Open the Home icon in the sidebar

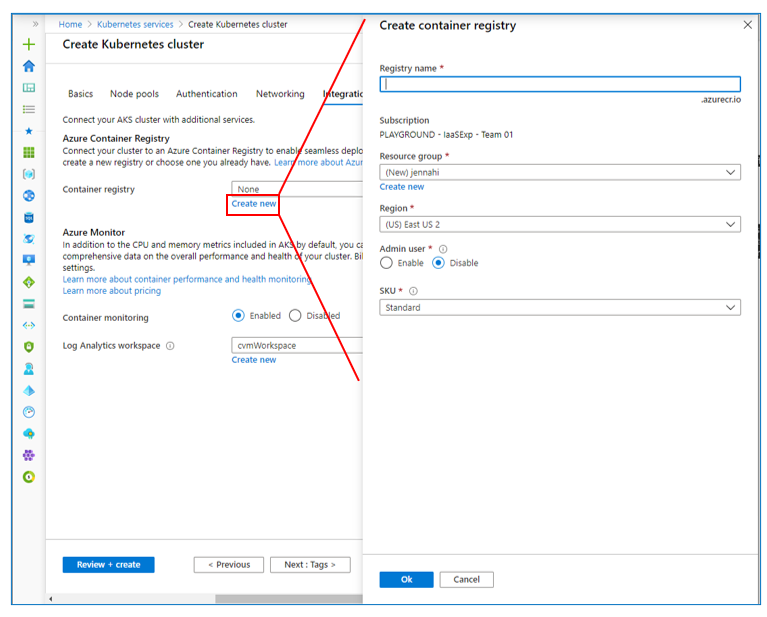click(29, 66)
